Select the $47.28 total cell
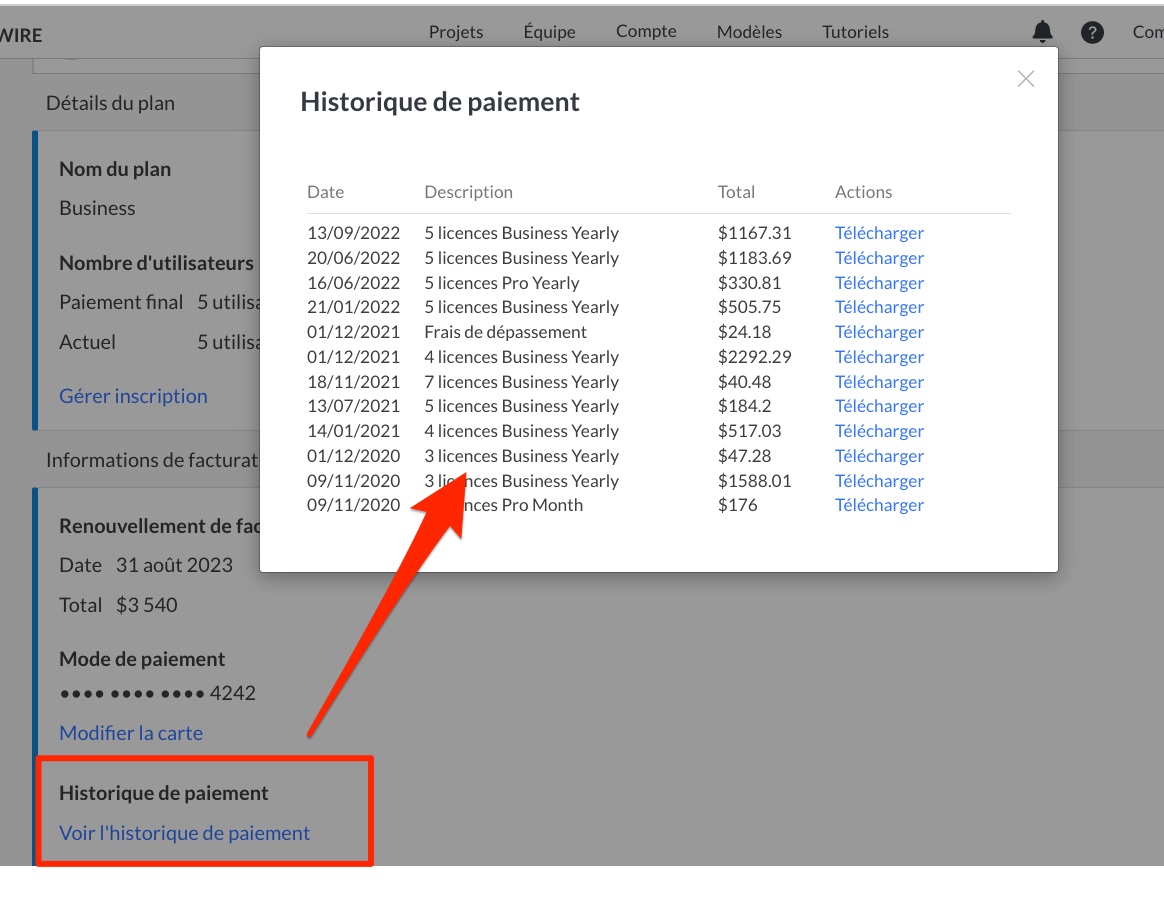The height and width of the screenshot is (908, 1164). click(x=744, y=456)
